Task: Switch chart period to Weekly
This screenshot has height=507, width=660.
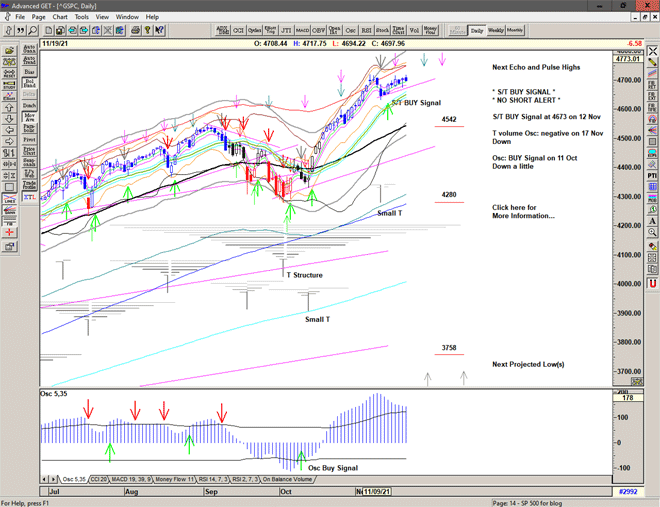Action: (496, 30)
